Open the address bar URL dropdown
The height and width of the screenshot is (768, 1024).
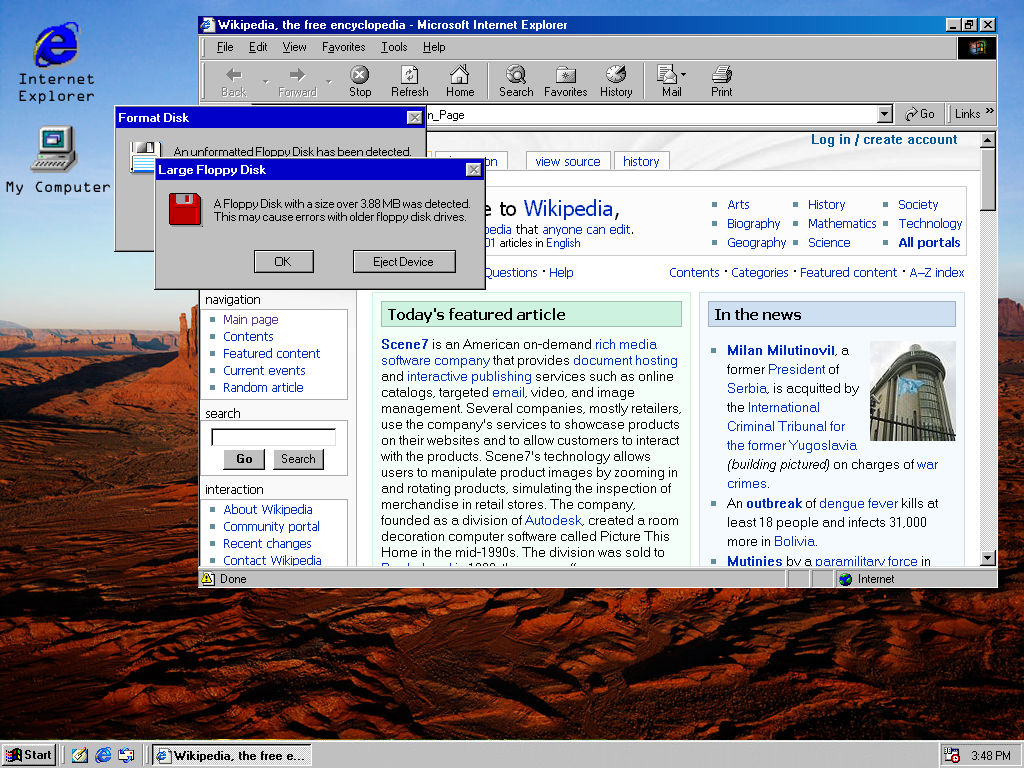point(884,114)
